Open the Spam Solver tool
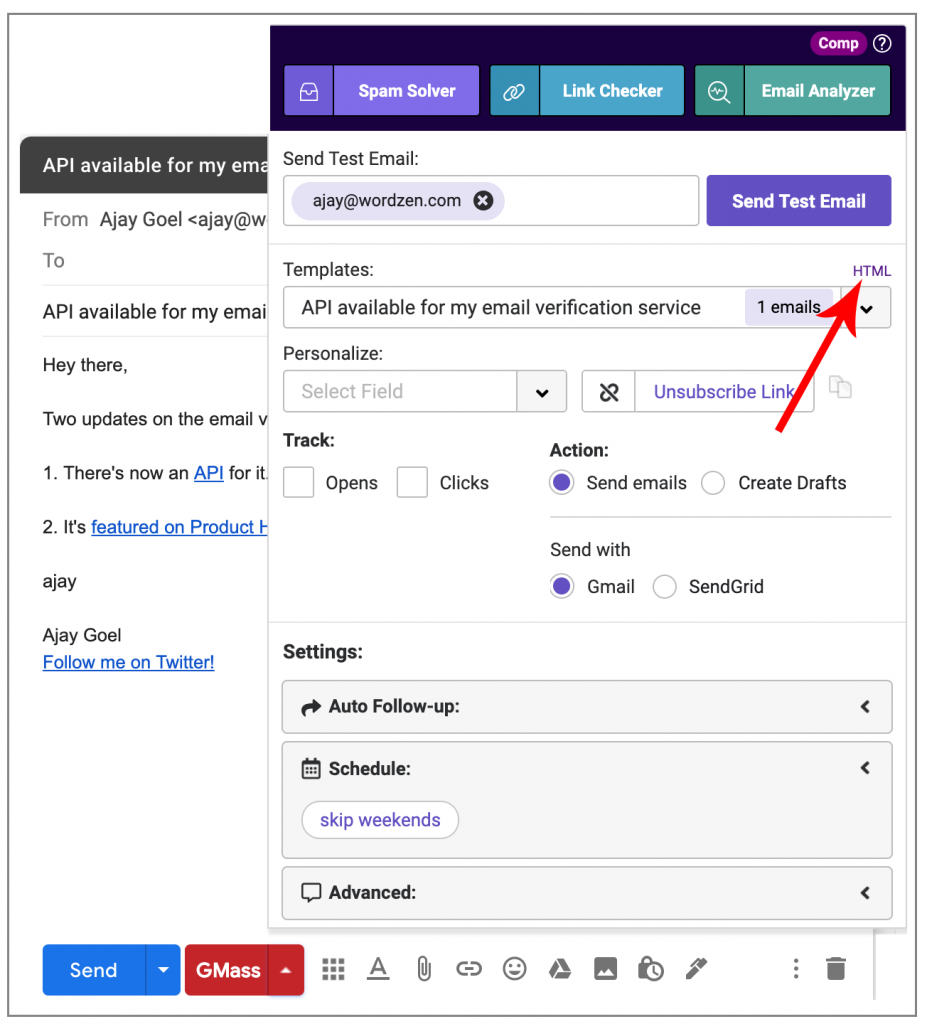The width and height of the screenshot is (927, 1024). pos(406,90)
